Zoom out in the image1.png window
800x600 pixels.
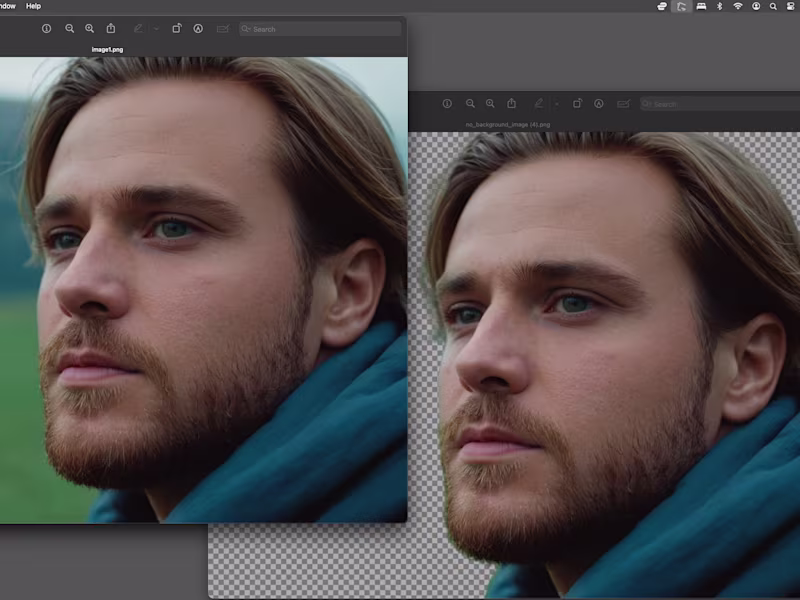[x=69, y=29]
